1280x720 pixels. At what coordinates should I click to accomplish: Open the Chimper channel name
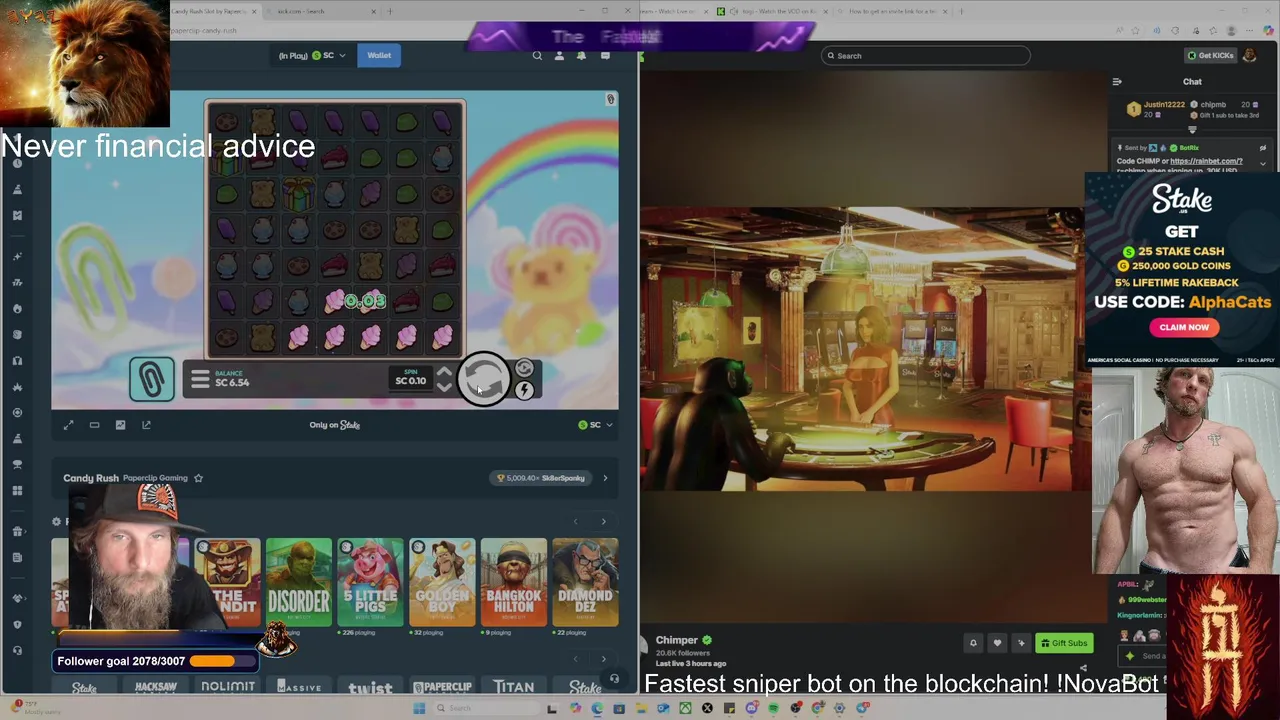point(677,640)
